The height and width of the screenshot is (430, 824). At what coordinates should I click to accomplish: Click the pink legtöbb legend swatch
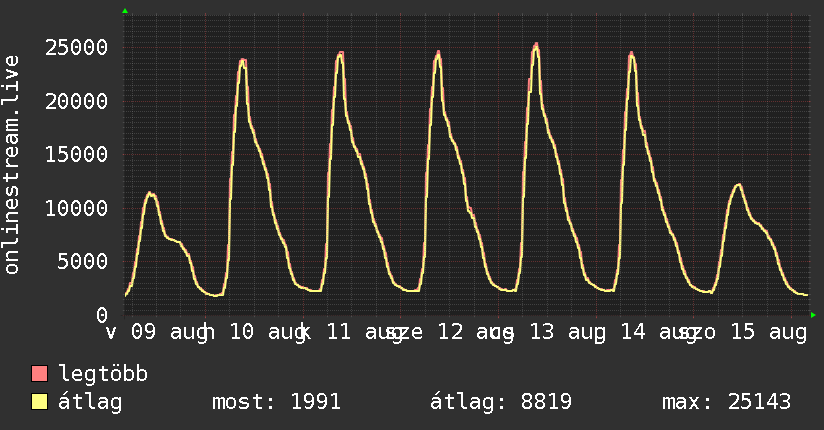point(39,373)
